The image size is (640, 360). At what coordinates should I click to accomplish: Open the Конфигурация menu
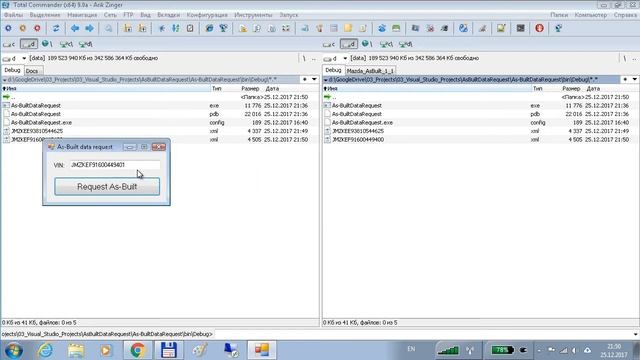pyautogui.click(x=207, y=15)
